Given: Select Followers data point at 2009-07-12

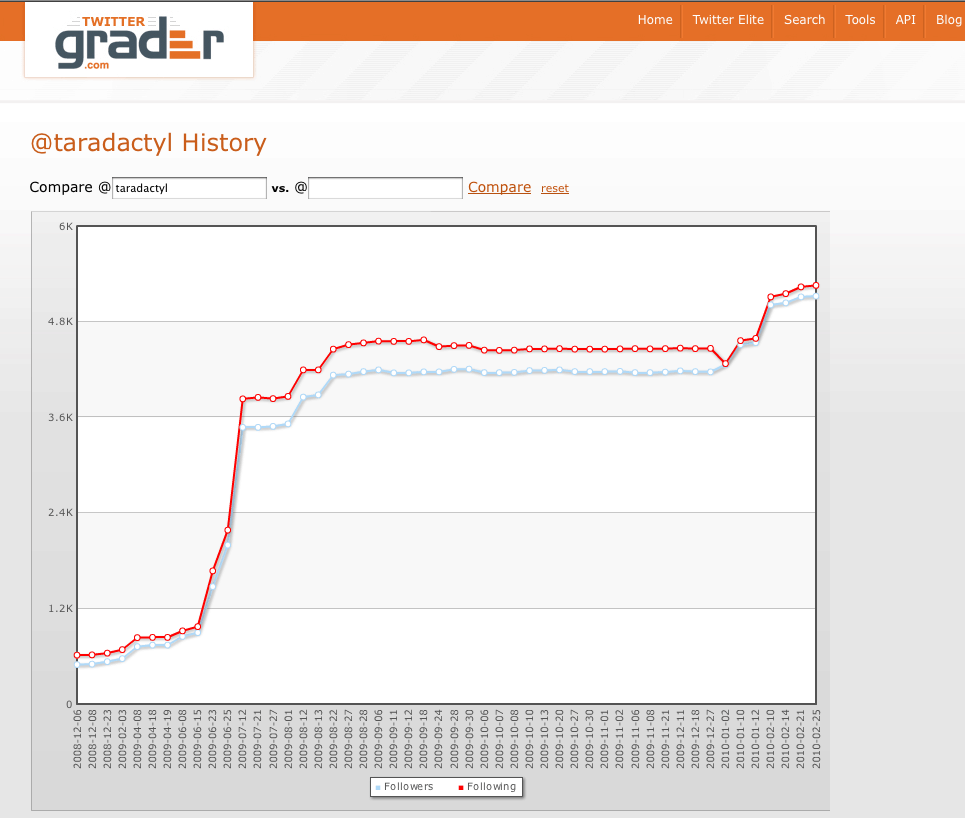Looking at the screenshot, I should [x=242, y=428].
